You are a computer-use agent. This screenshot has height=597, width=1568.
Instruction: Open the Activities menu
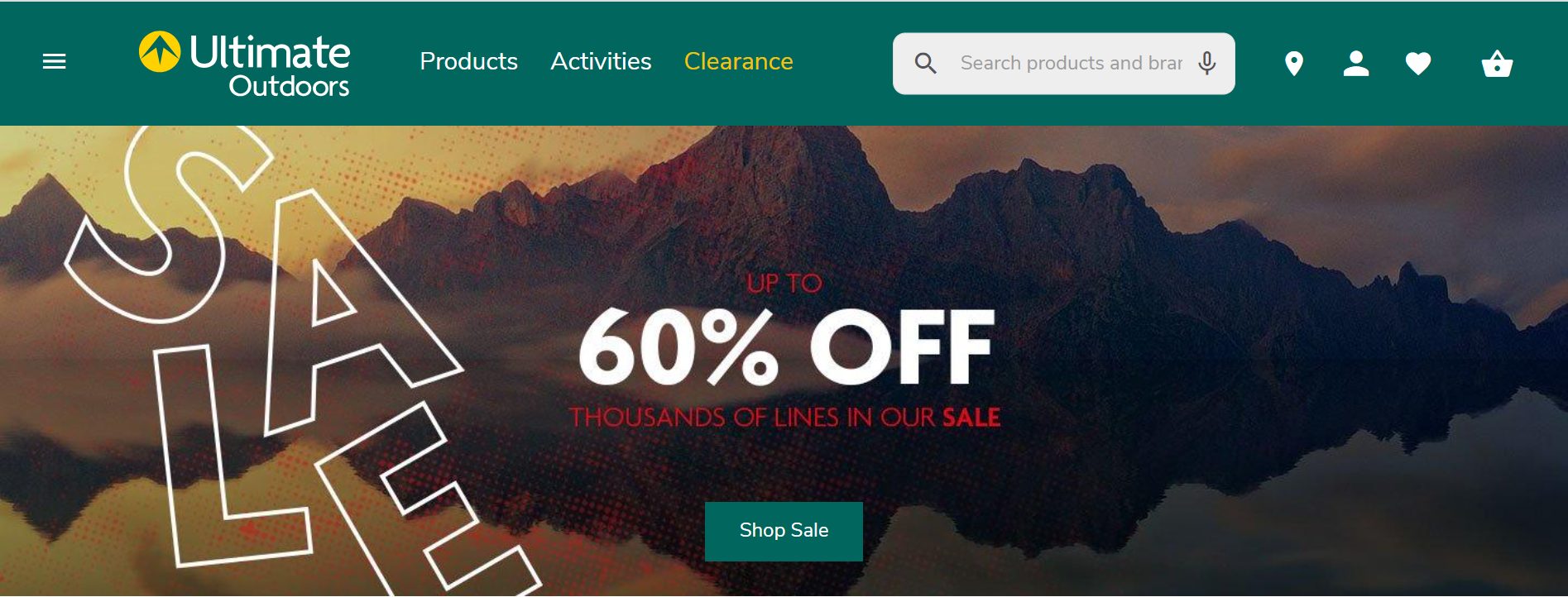(x=601, y=61)
